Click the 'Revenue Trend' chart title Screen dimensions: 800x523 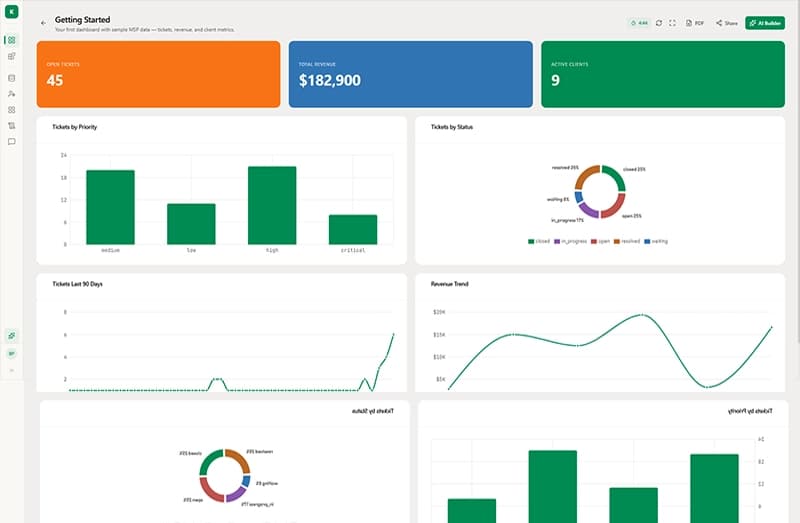coord(449,284)
